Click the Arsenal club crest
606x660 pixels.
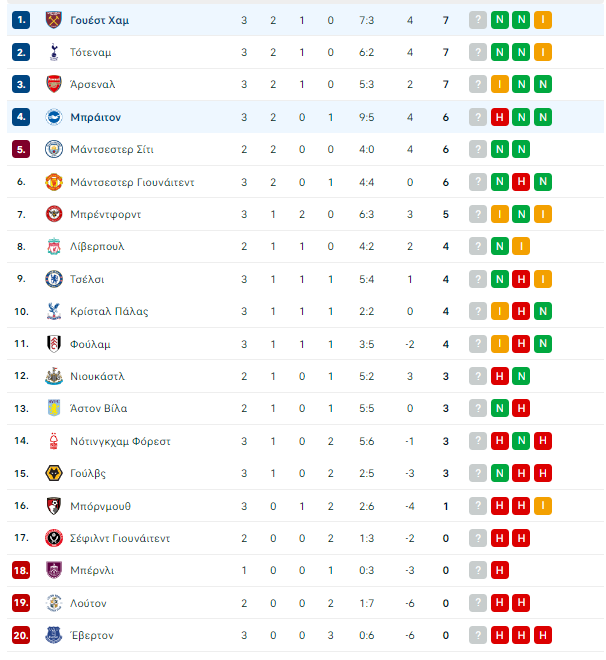click(x=53, y=84)
